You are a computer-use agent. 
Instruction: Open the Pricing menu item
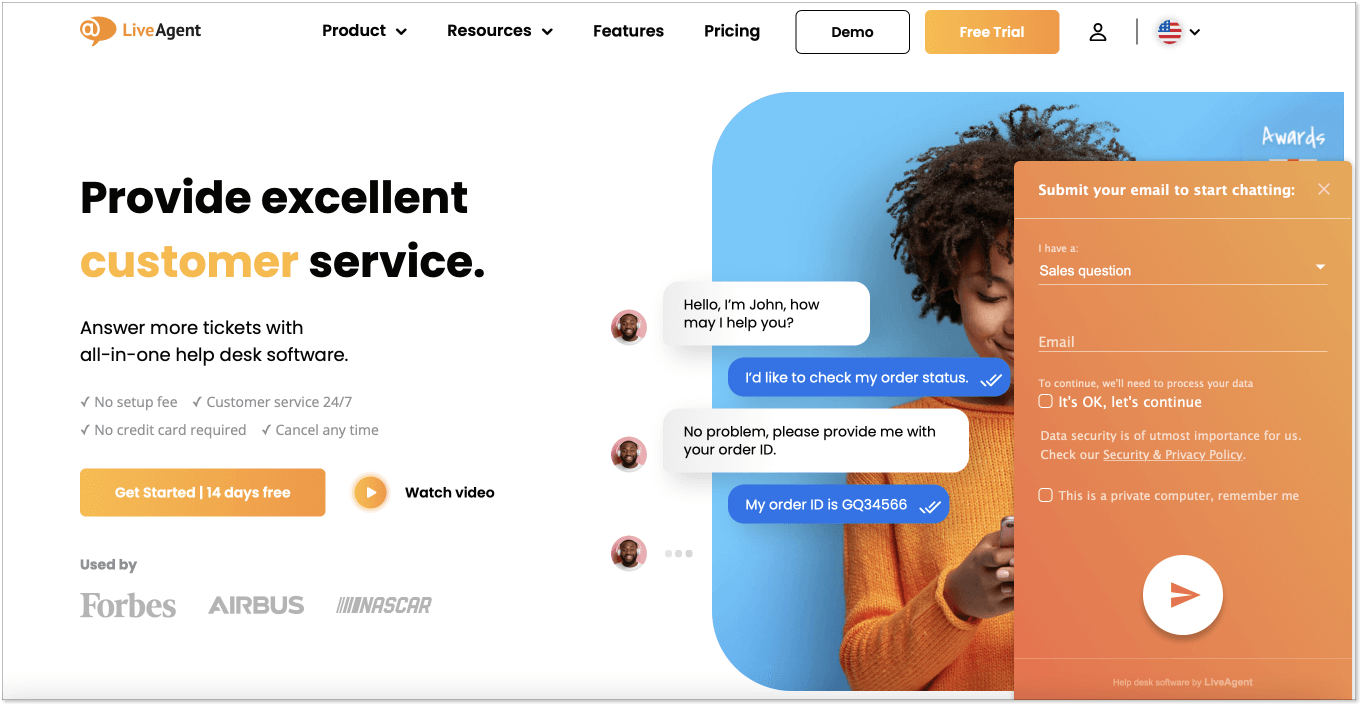click(732, 31)
